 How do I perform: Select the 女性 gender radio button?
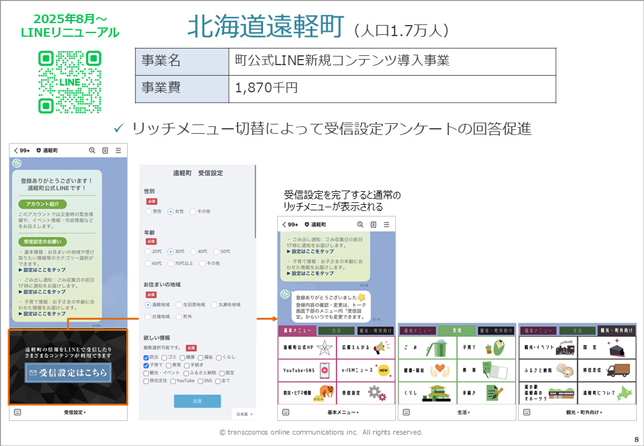pos(170,211)
